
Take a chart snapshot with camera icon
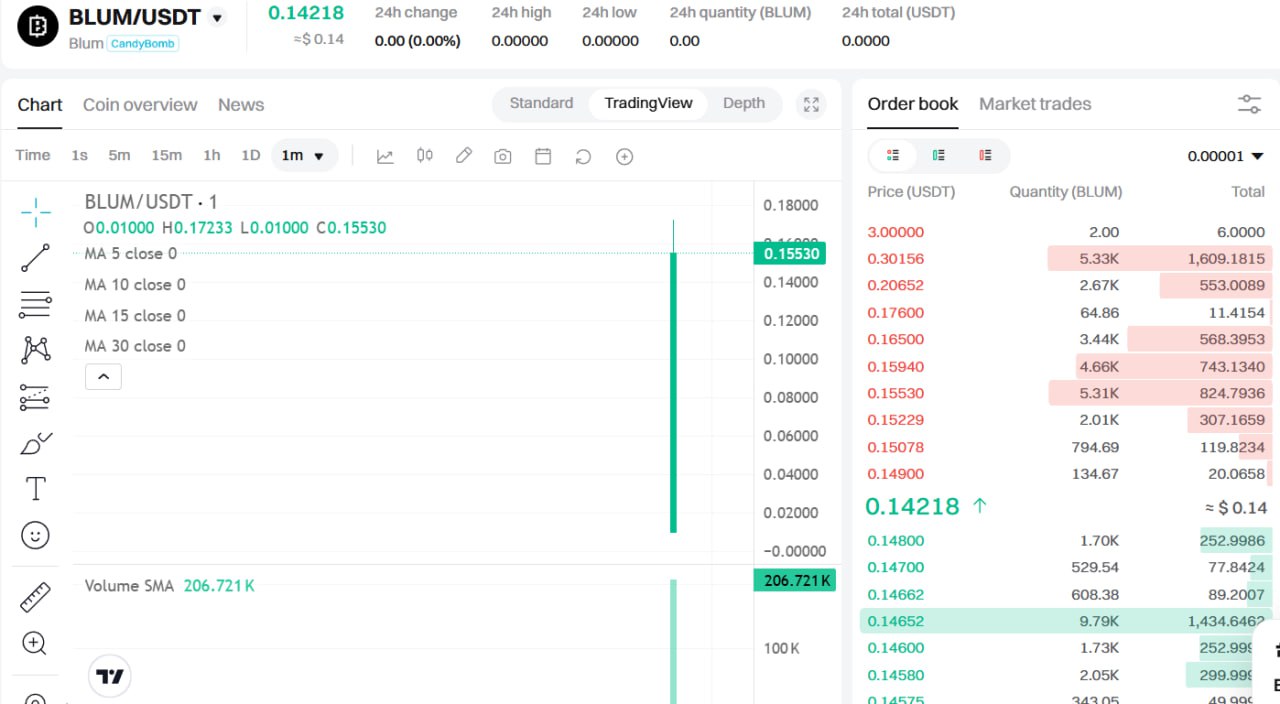click(x=503, y=157)
